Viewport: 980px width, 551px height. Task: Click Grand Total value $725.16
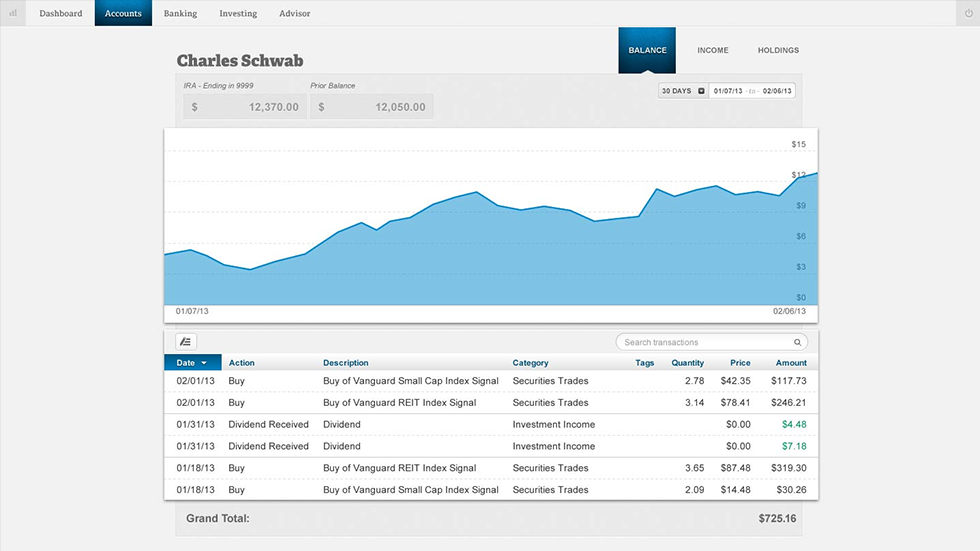[778, 519]
